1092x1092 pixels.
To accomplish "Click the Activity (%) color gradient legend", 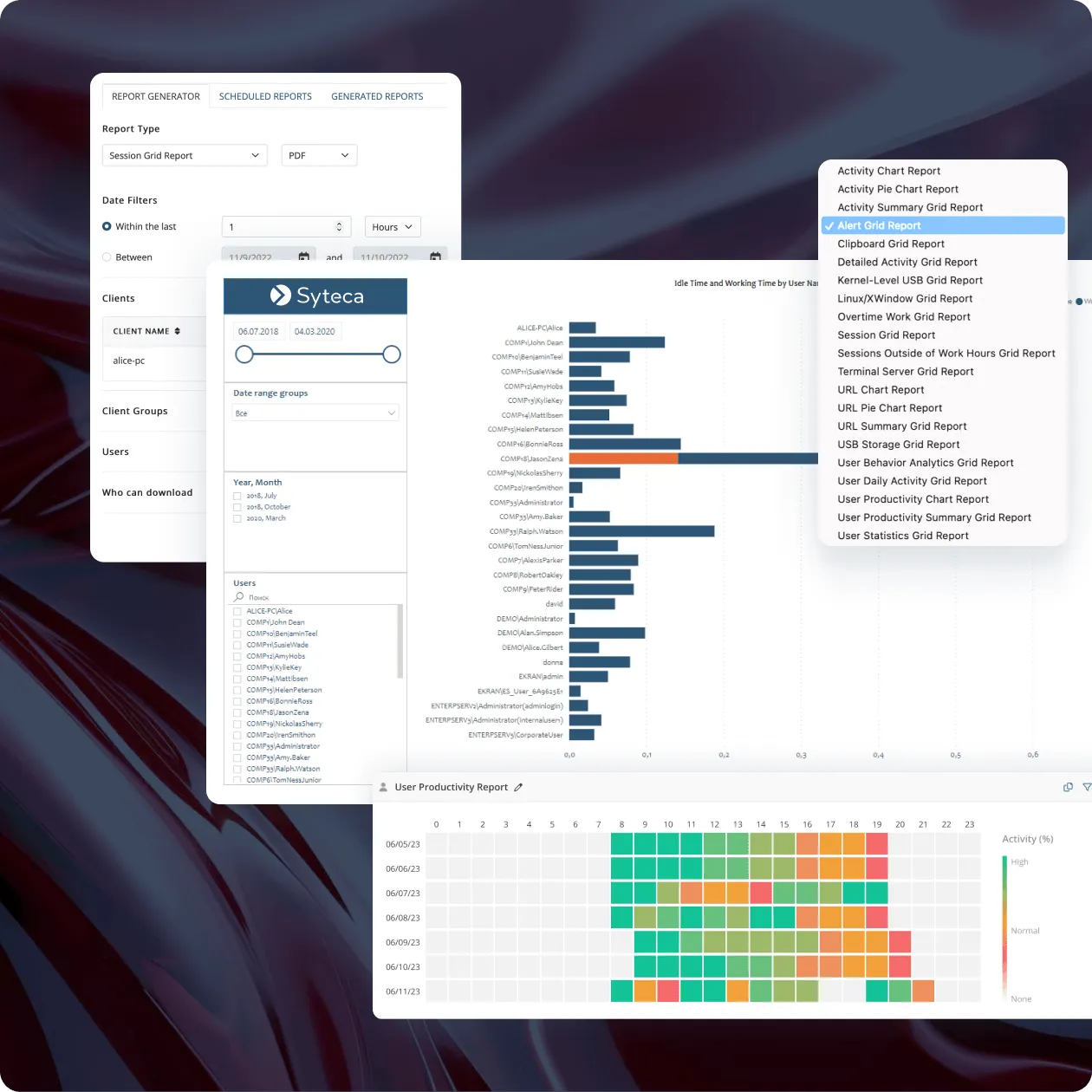I will click(1005, 929).
